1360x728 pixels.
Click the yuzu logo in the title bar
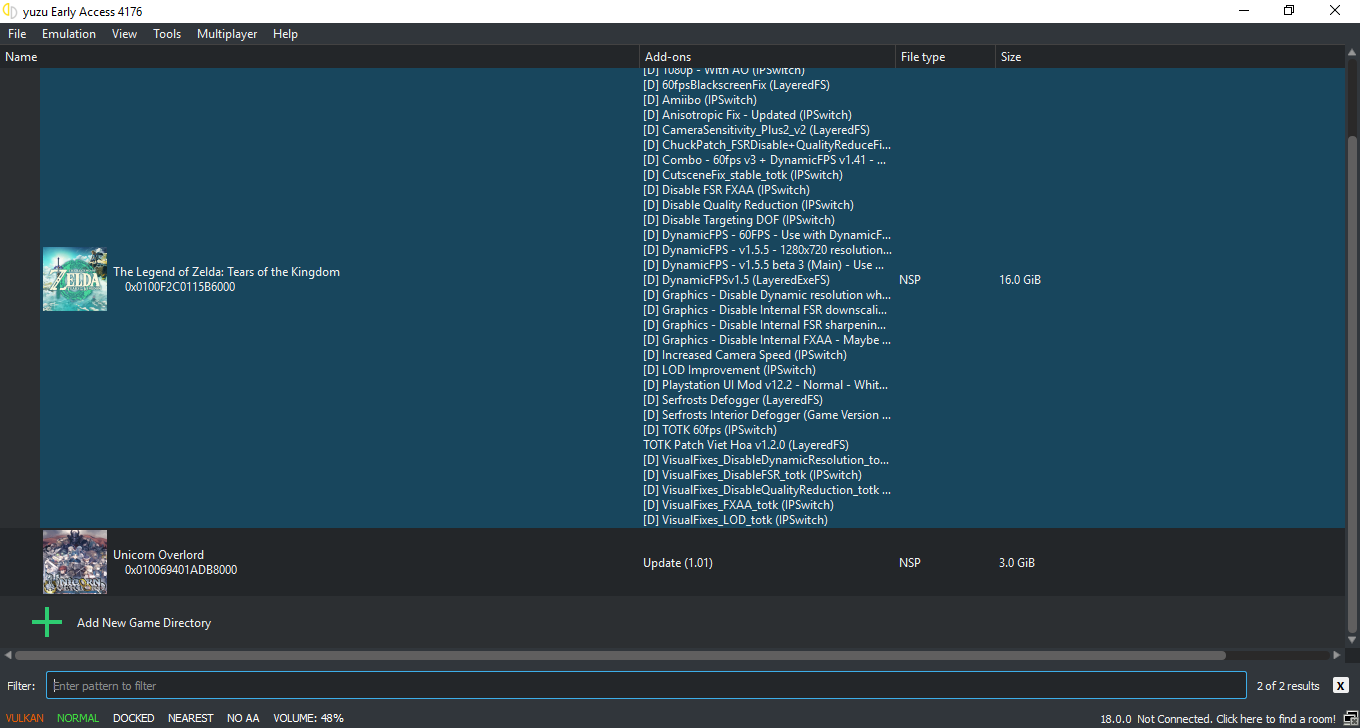click(11, 11)
